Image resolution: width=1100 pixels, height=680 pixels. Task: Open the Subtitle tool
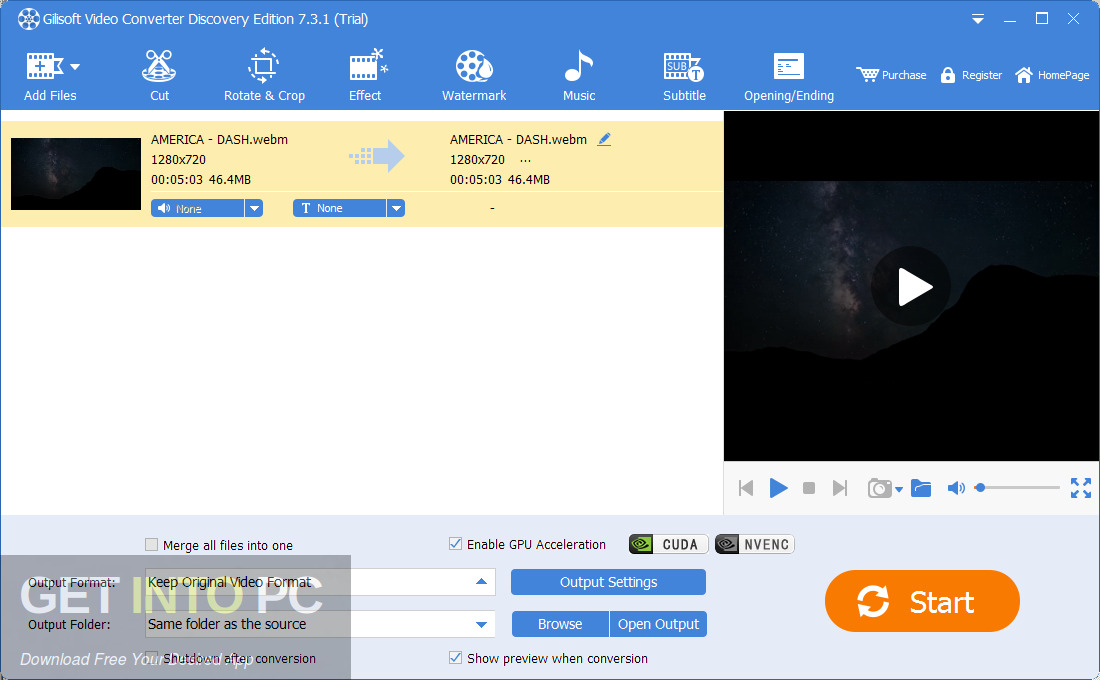[x=684, y=76]
